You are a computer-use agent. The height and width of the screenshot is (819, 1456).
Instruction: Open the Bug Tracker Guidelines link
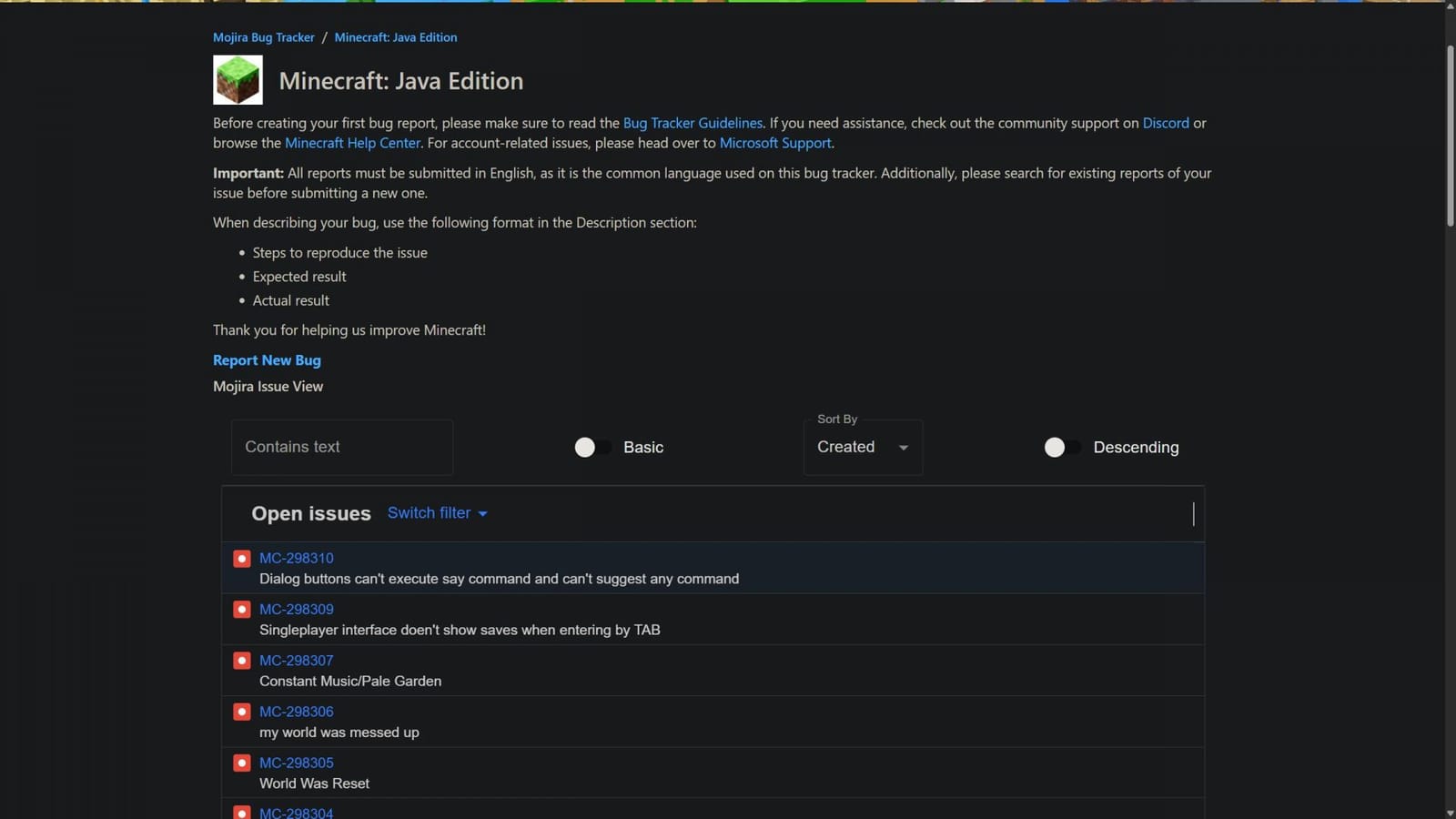[693, 123]
